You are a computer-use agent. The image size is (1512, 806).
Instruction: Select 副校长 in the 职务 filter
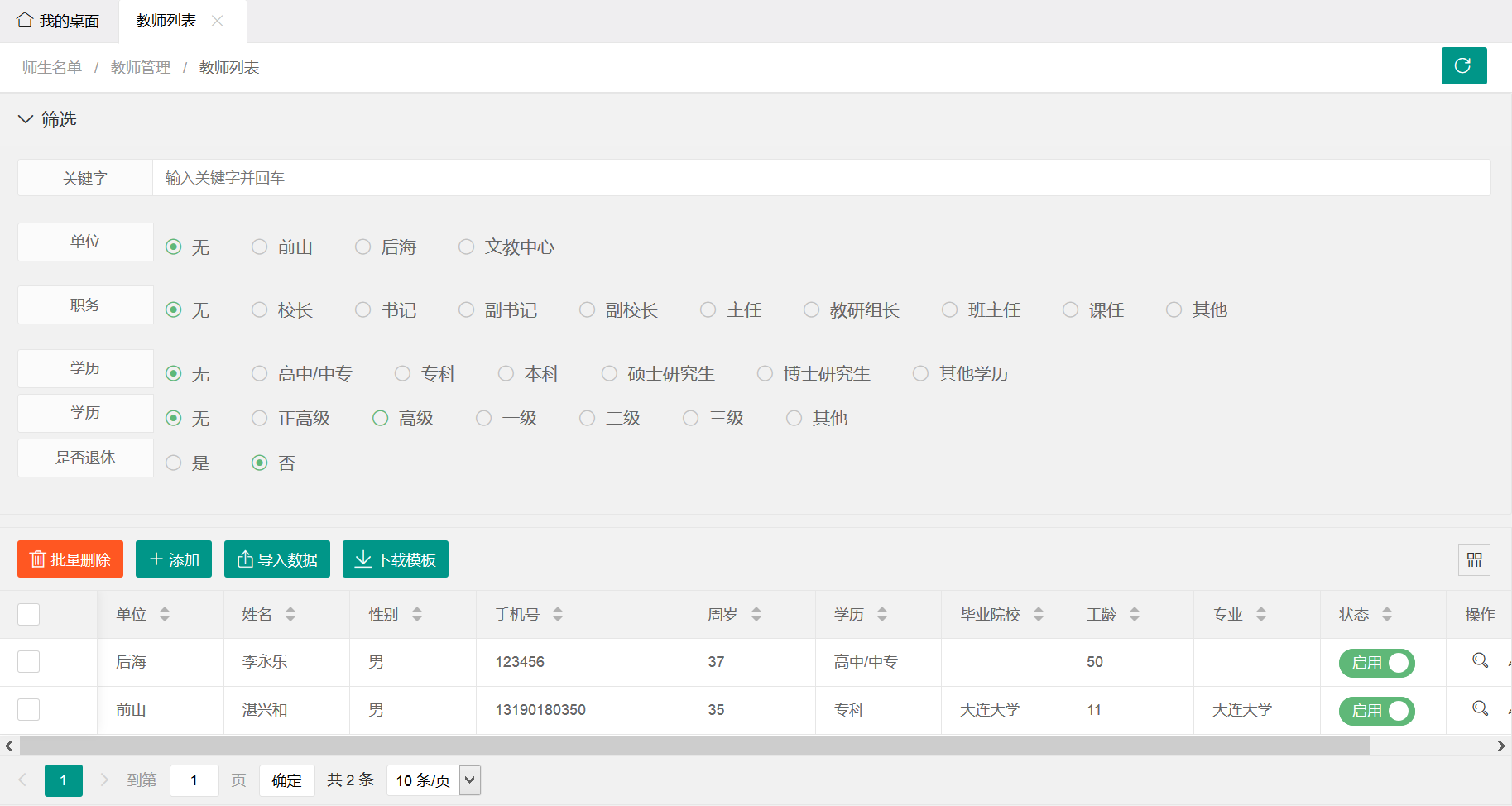click(x=588, y=310)
